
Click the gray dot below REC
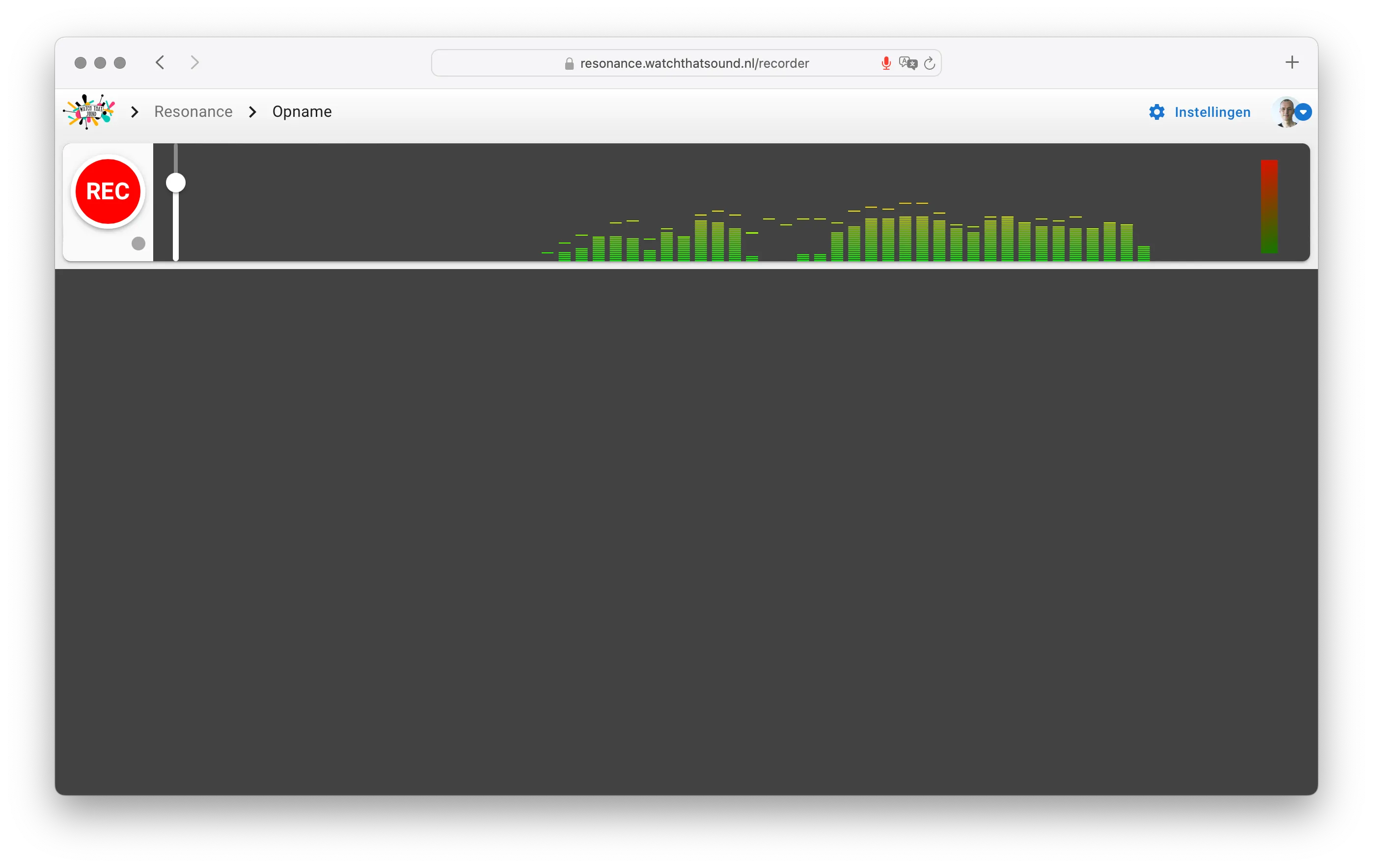(138, 244)
